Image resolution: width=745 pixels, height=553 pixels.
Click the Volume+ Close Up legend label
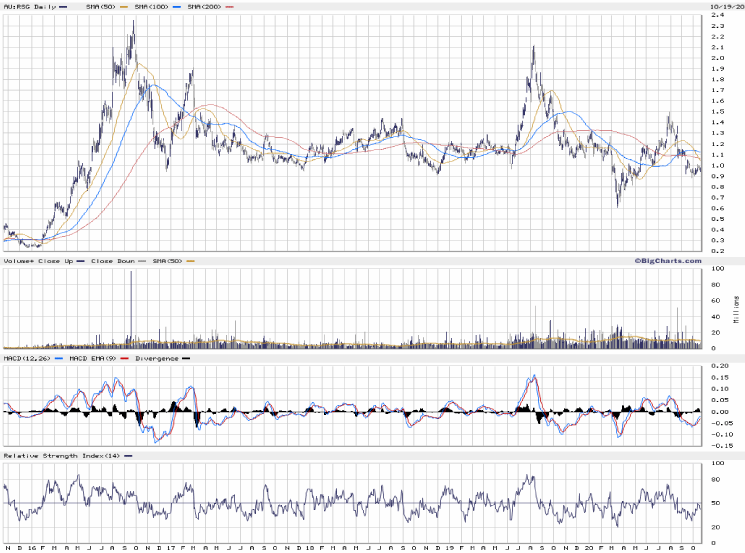click(38, 261)
